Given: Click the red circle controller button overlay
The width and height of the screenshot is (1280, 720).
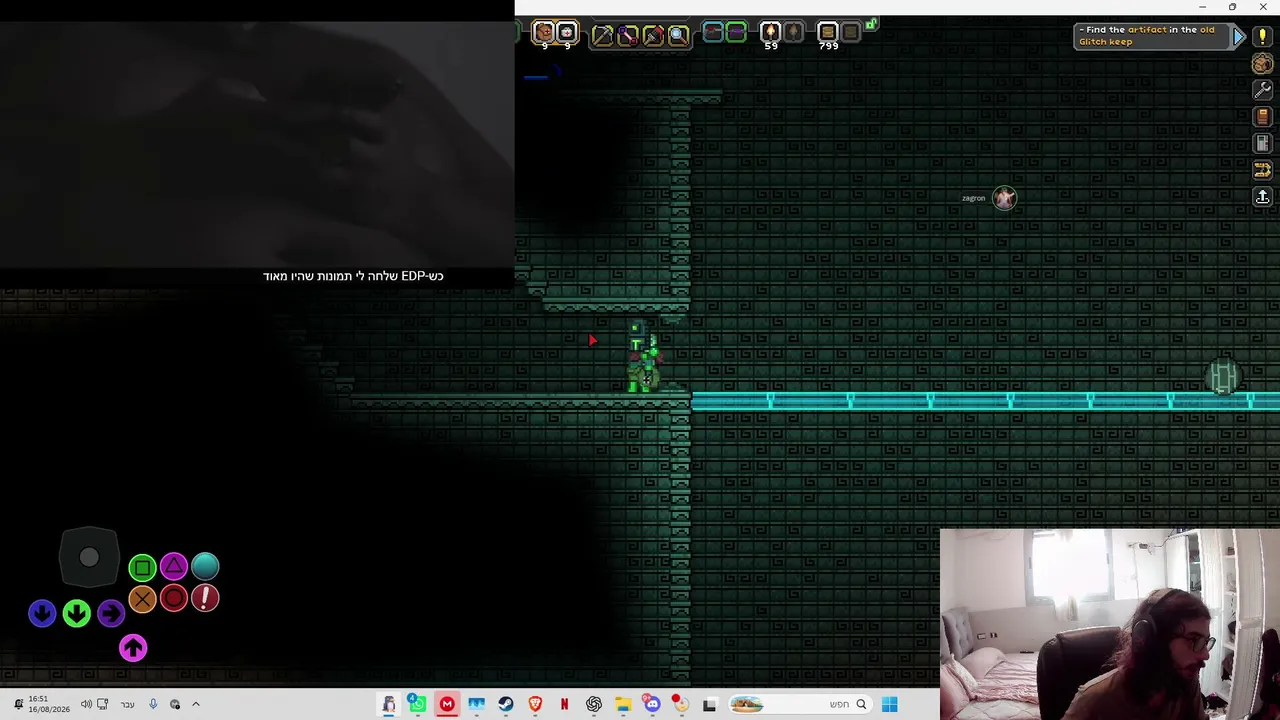Looking at the screenshot, I should coord(174,599).
